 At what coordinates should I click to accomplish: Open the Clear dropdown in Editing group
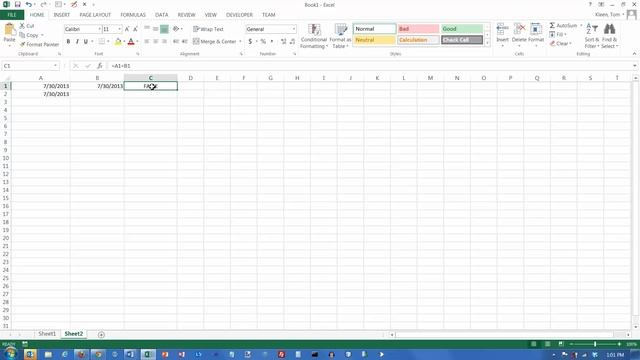tap(560, 43)
